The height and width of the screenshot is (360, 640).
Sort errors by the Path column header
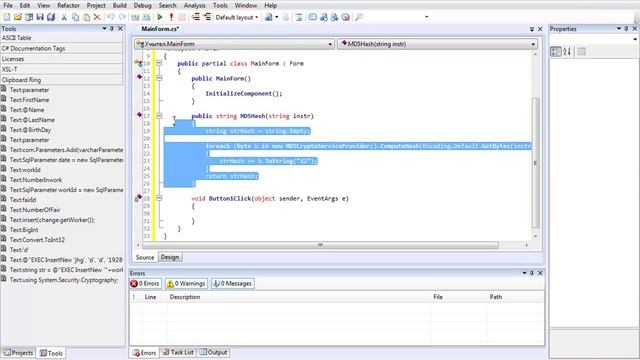pyautogui.click(x=515, y=297)
